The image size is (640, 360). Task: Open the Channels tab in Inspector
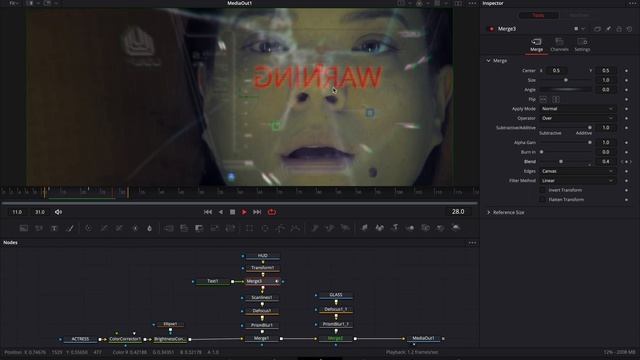tap(559, 45)
